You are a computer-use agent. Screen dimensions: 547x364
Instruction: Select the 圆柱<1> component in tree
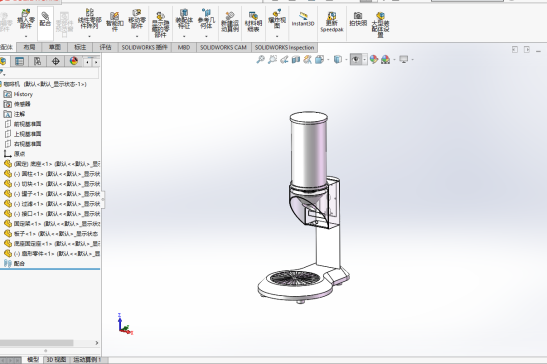pos(52,174)
